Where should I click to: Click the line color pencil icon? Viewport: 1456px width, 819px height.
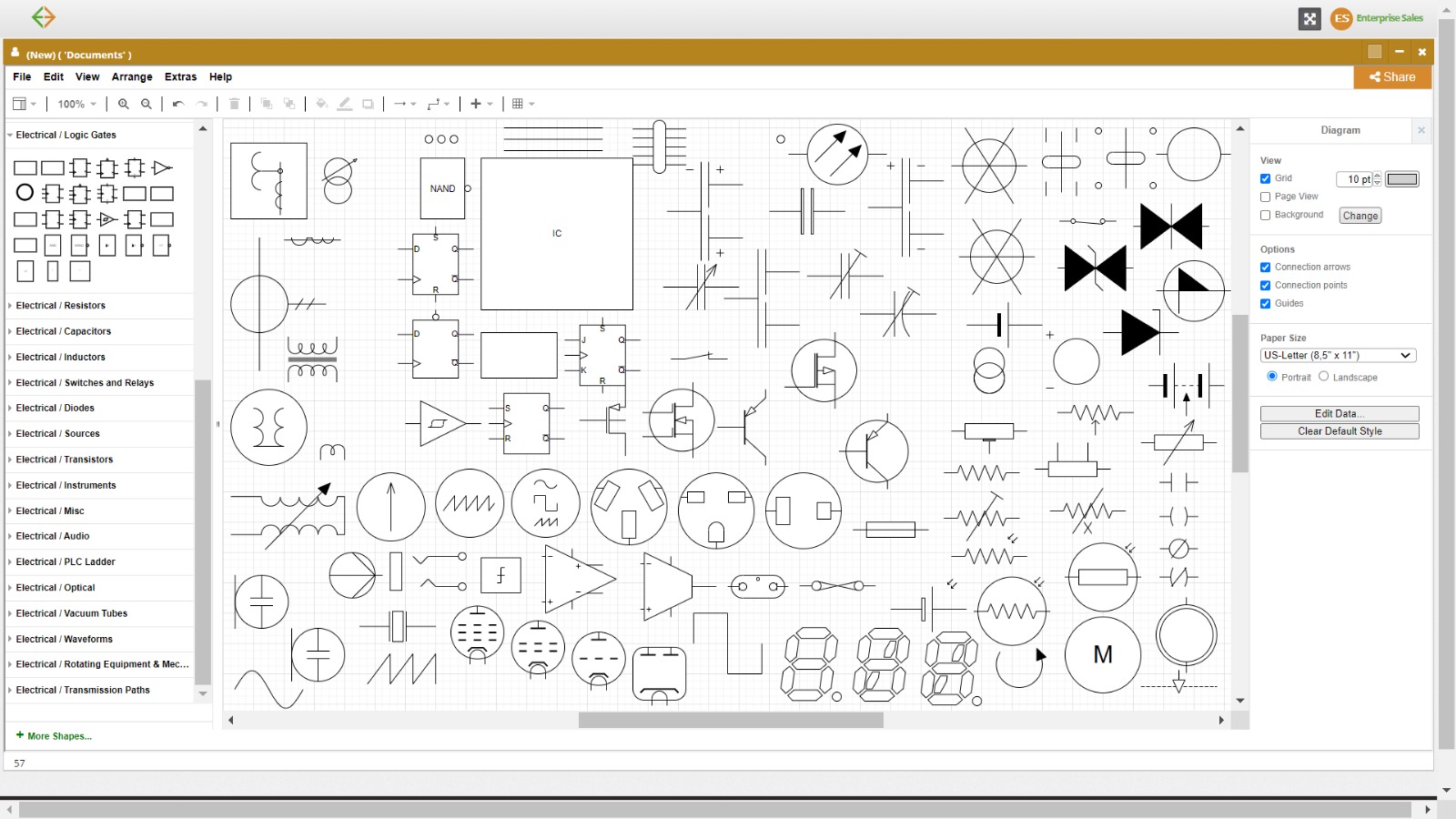point(345,104)
